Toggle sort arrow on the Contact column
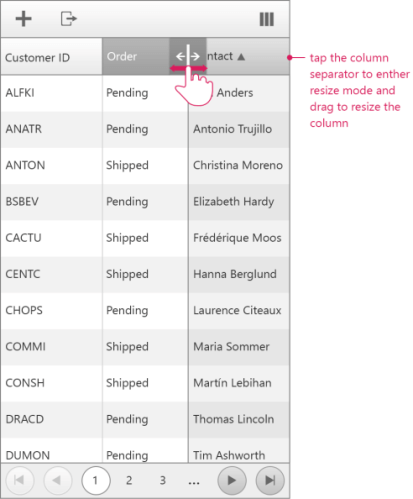413x499 pixels. (x=241, y=57)
